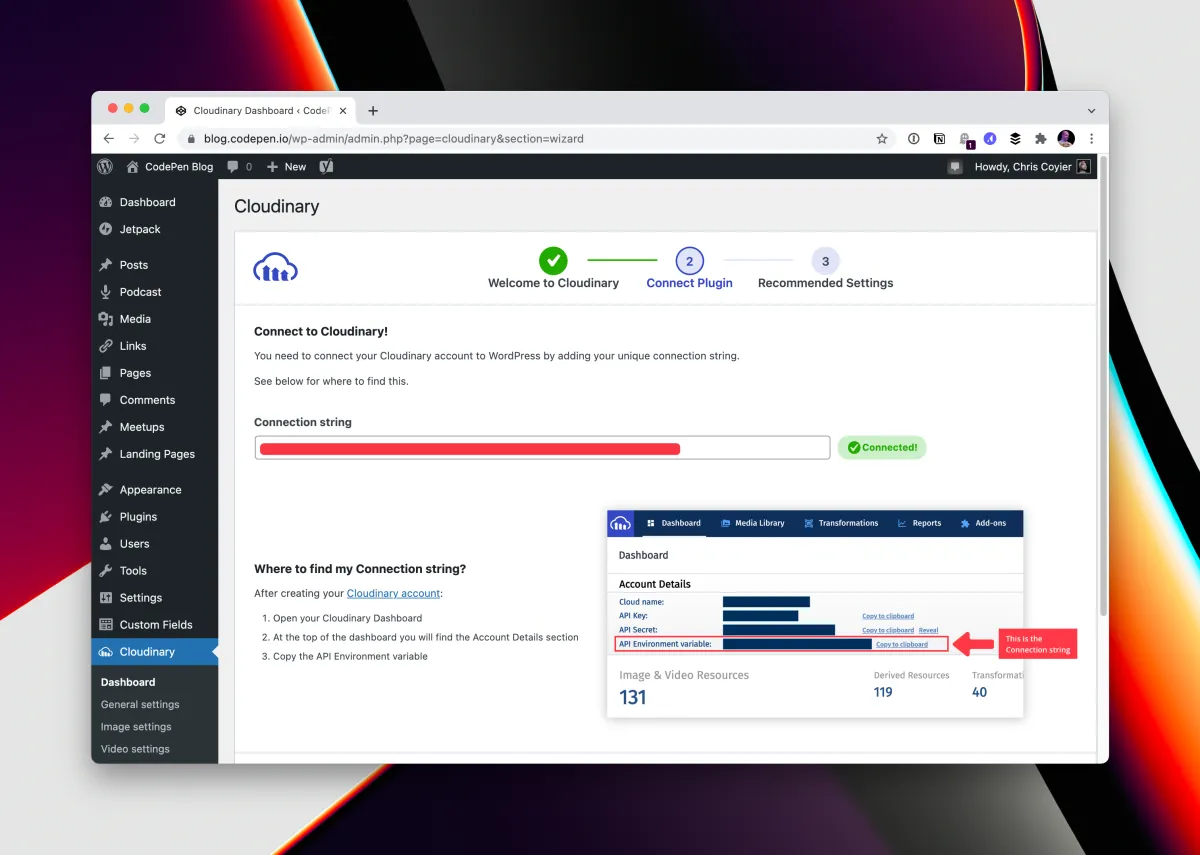Open Landing Pages in the sidebar
Viewport: 1200px width, 855px height.
[x=157, y=454]
